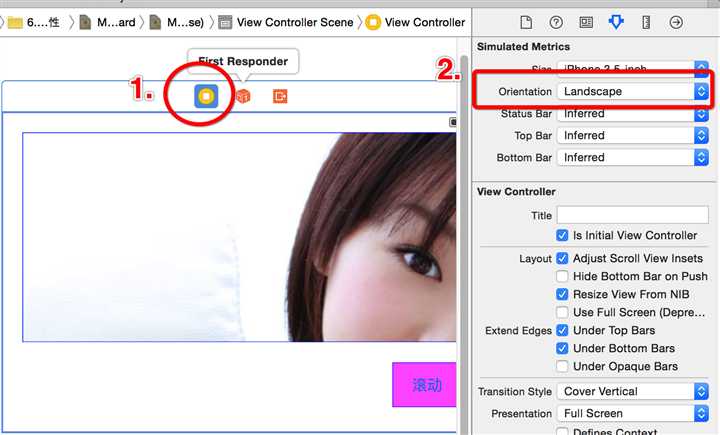Toggle Under Bottom Bars checkbox

click(562, 348)
